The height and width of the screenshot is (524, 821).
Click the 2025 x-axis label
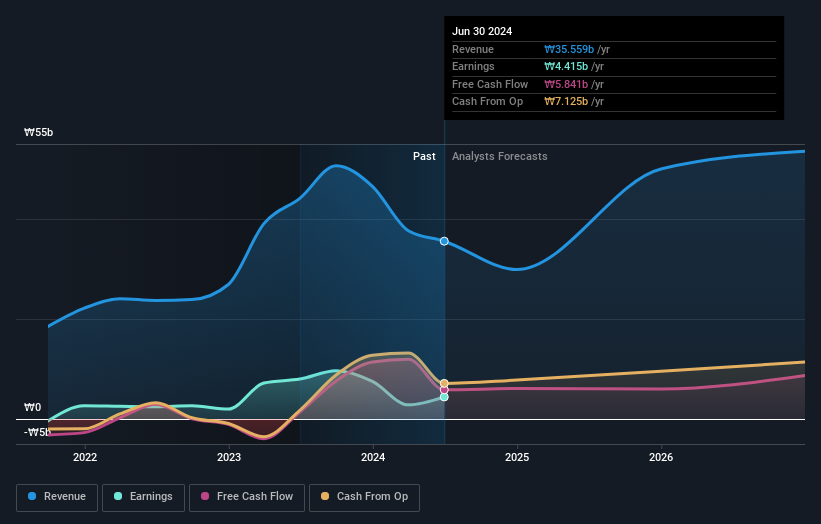tap(517, 457)
